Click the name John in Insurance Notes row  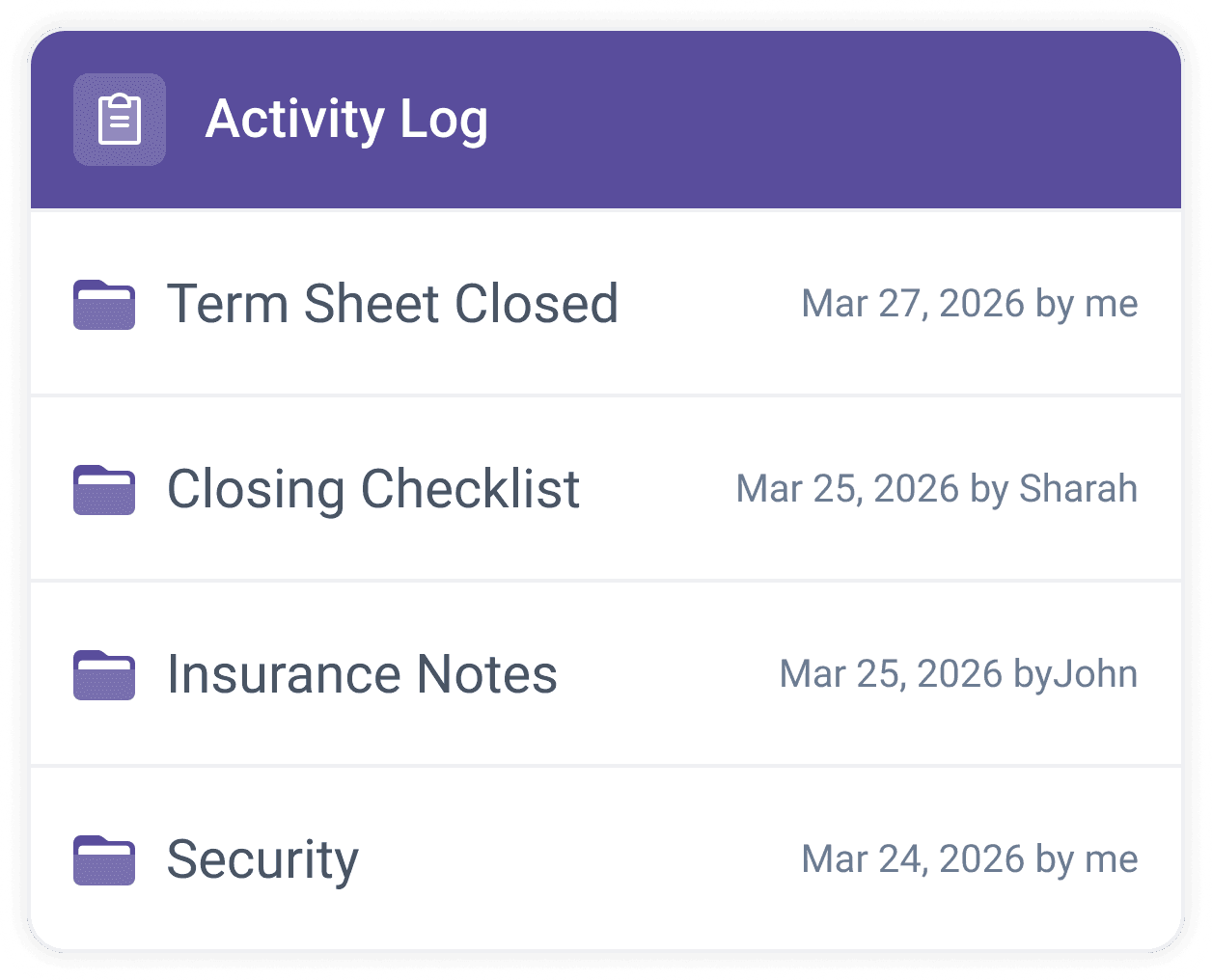tap(1096, 674)
